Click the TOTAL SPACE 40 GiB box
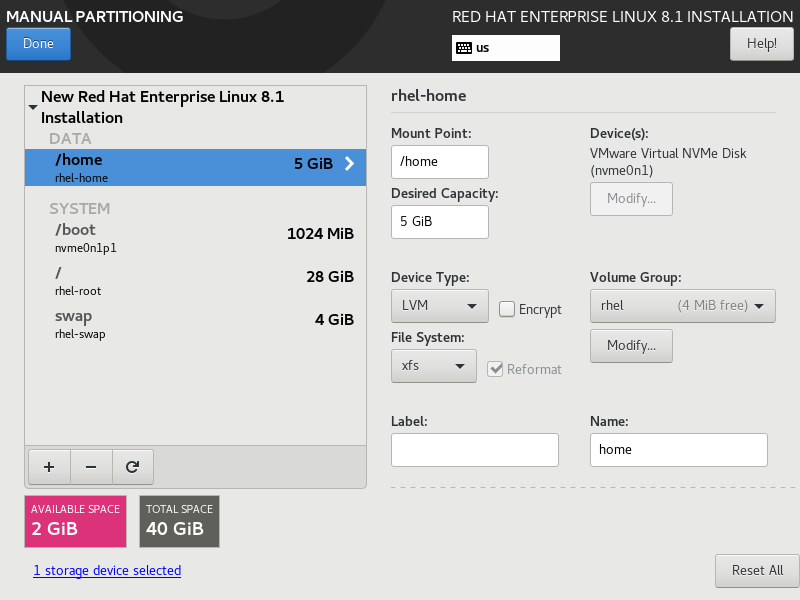The image size is (800, 600). pyautogui.click(x=180, y=521)
